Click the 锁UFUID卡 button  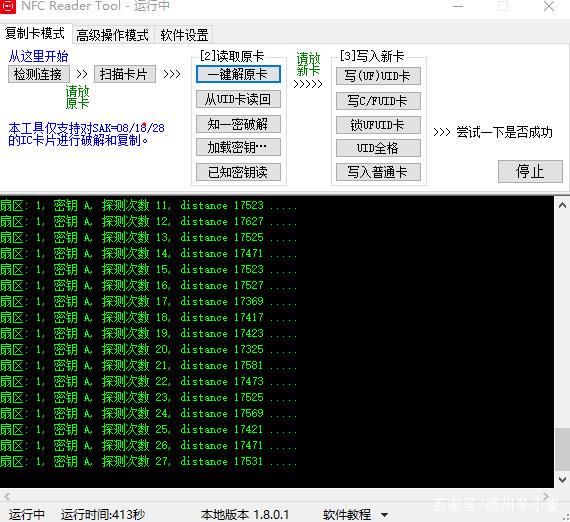tap(378, 125)
